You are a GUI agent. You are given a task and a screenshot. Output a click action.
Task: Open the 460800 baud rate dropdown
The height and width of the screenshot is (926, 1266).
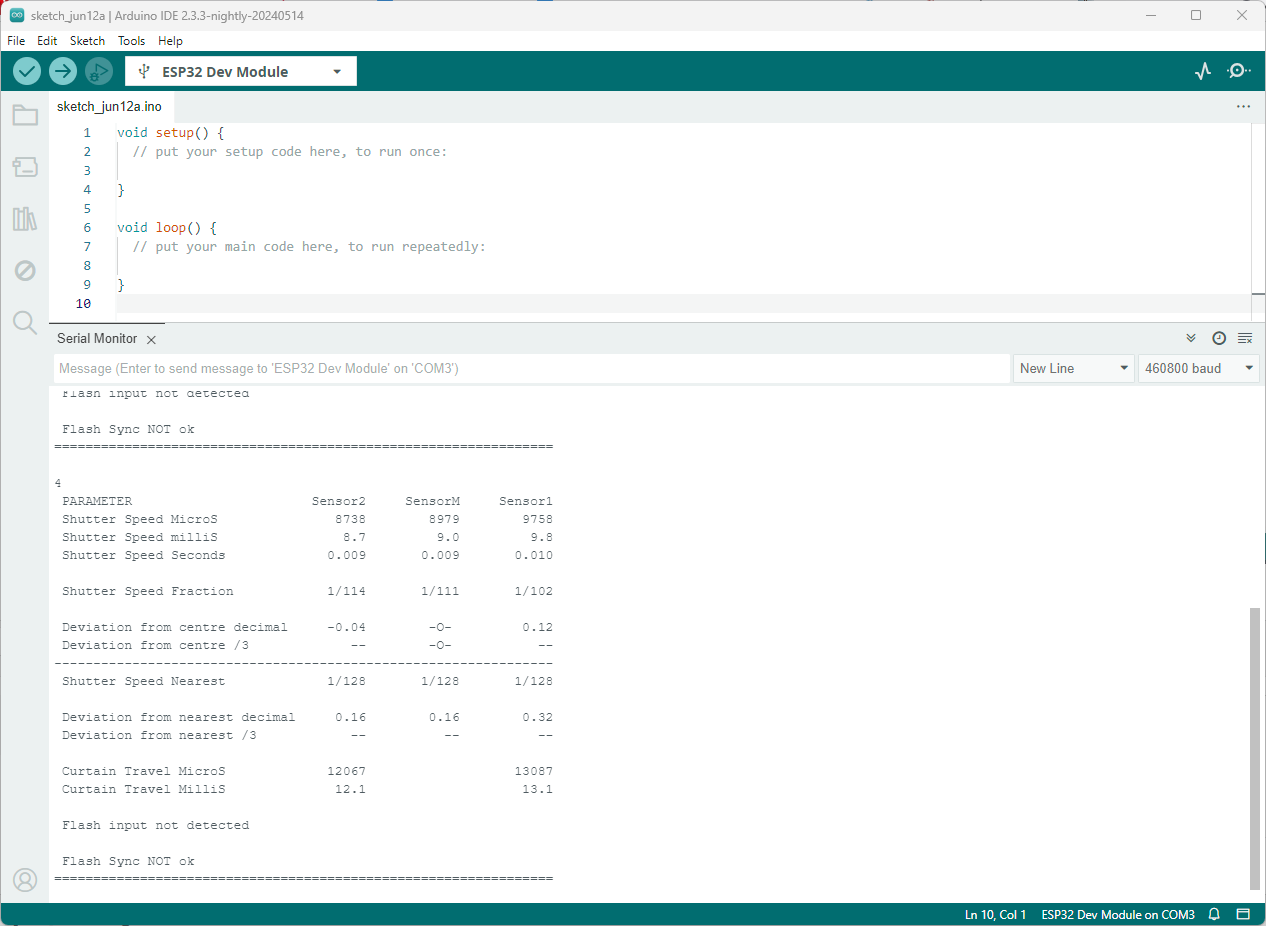[x=1198, y=368]
